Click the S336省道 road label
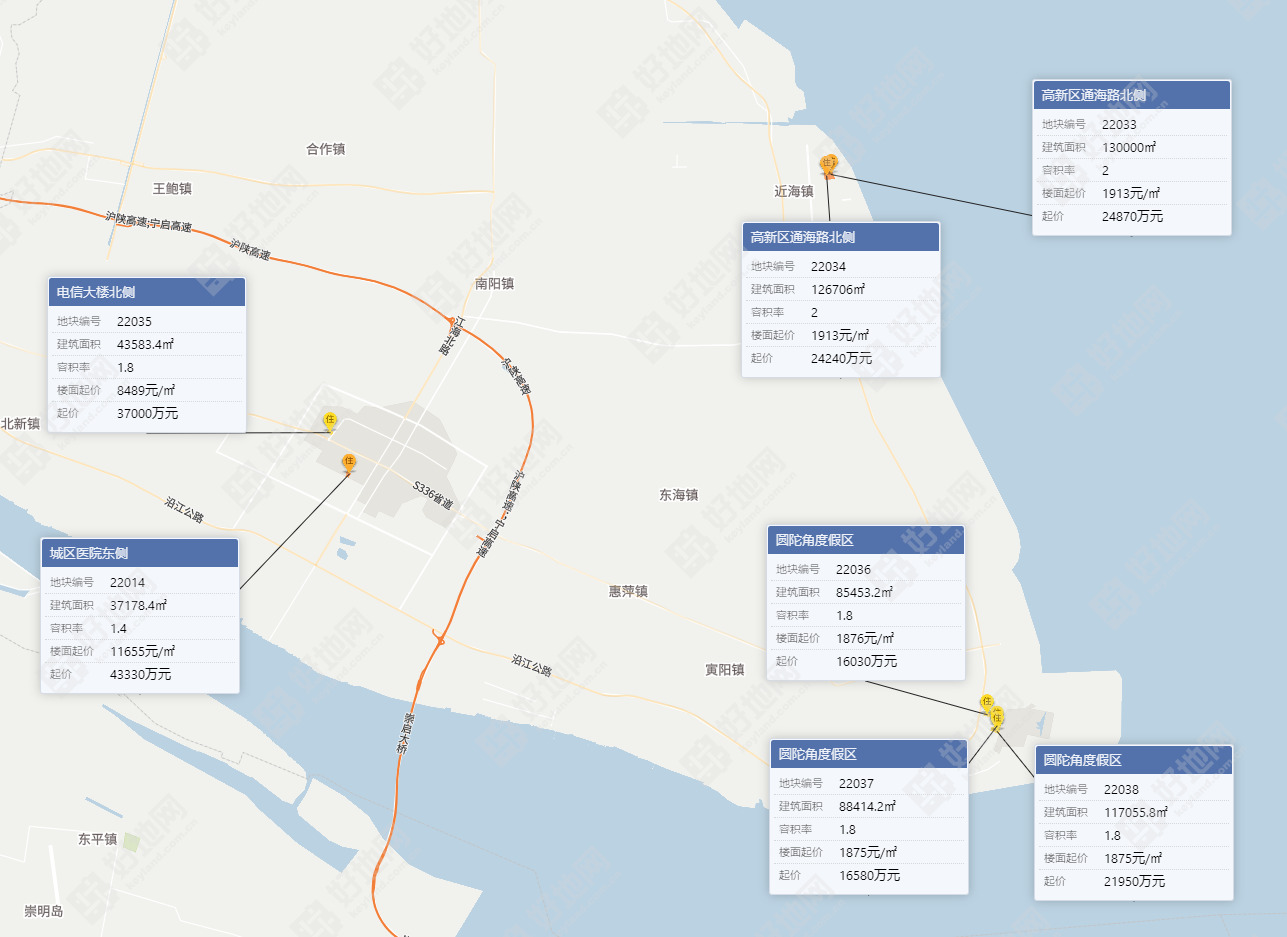The image size is (1287, 937). [x=433, y=493]
